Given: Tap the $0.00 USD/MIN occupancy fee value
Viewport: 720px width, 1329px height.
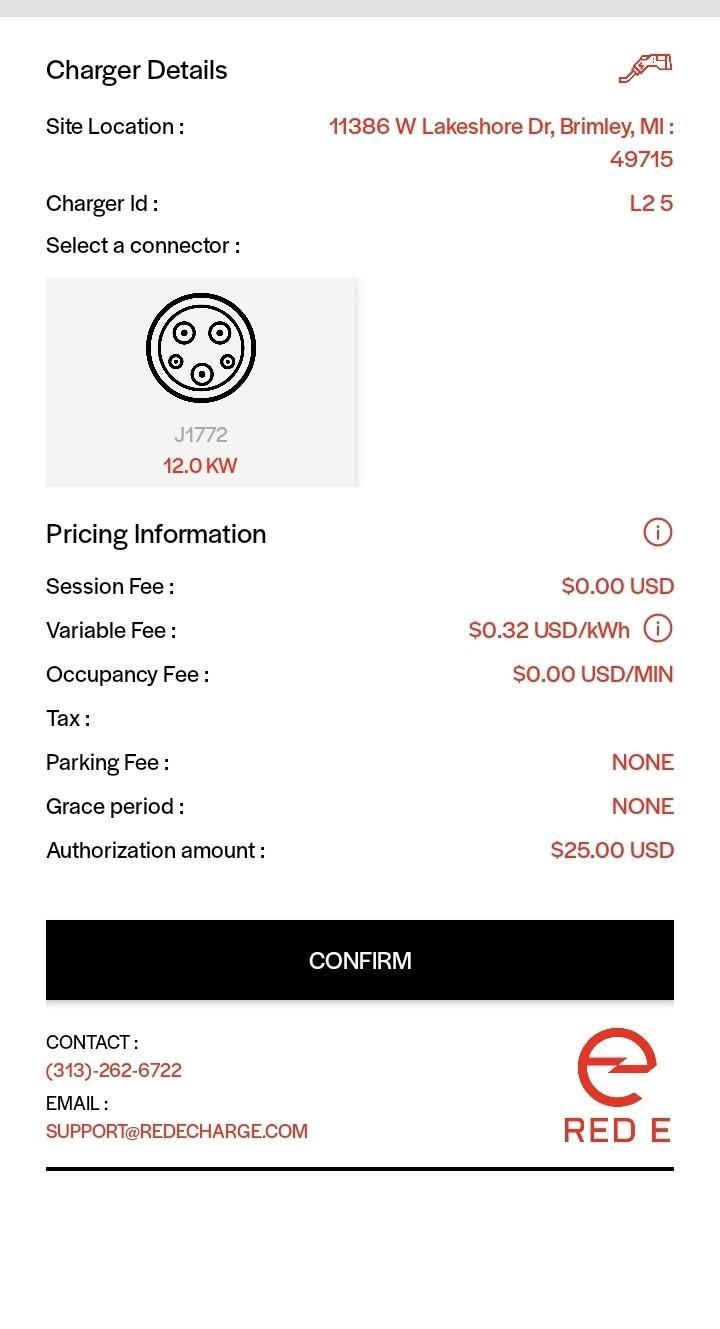Looking at the screenshot, I should click(593, 674).
